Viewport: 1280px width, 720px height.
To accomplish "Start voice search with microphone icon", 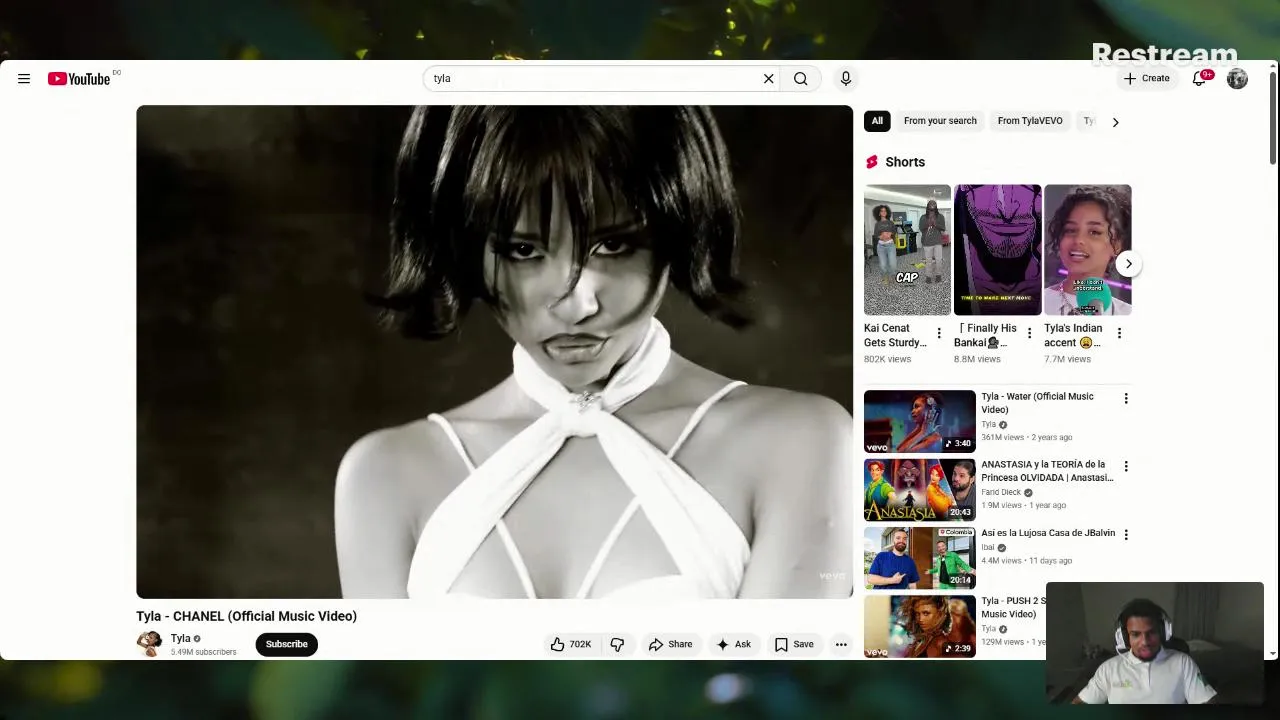I will coord(846,79).
